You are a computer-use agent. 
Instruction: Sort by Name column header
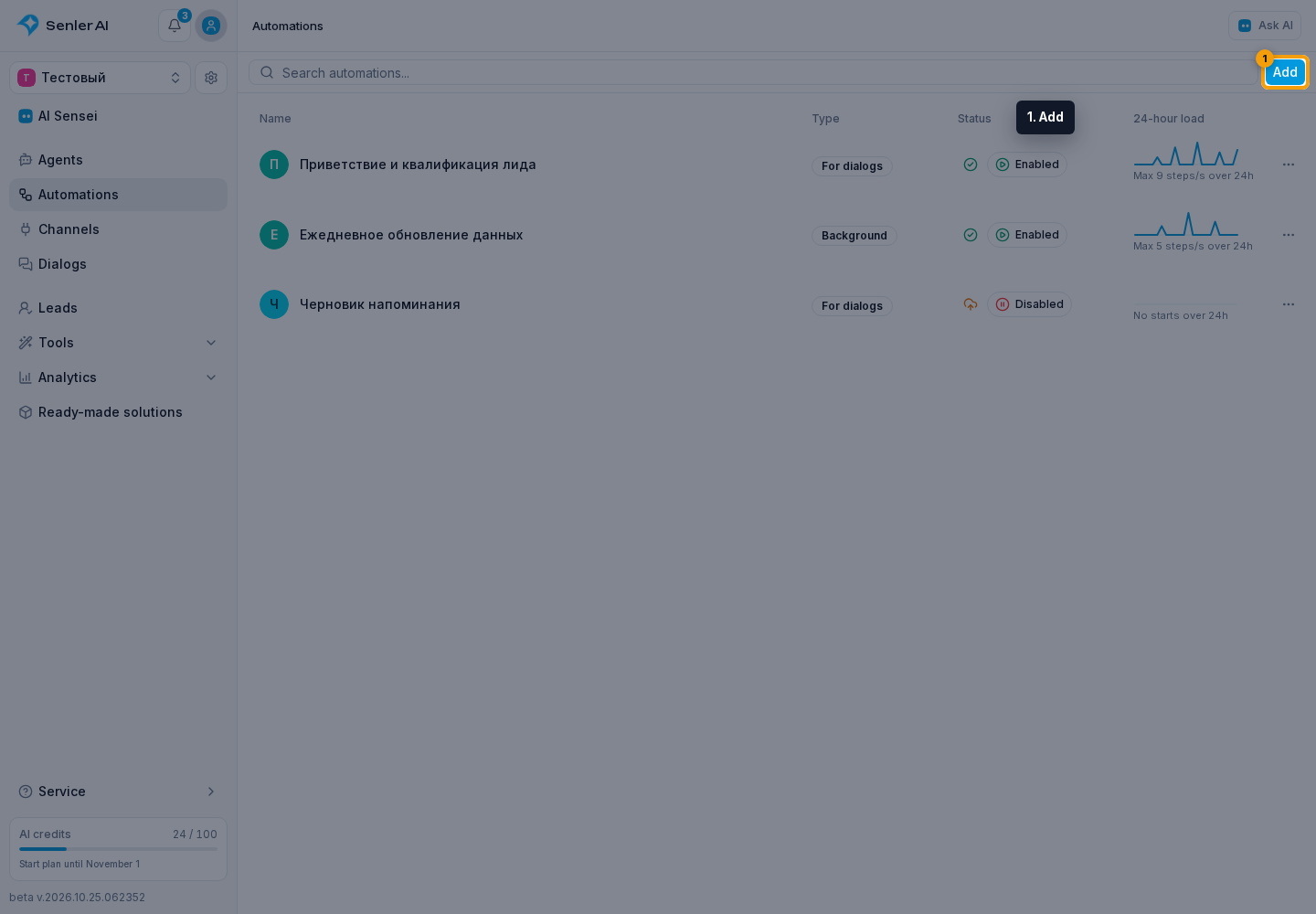275,119
